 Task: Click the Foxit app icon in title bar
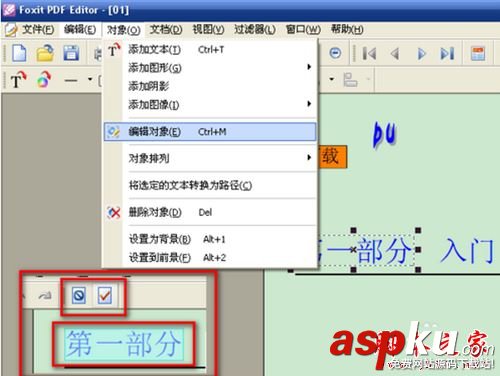pyautogui.click(x=9, y=9)
